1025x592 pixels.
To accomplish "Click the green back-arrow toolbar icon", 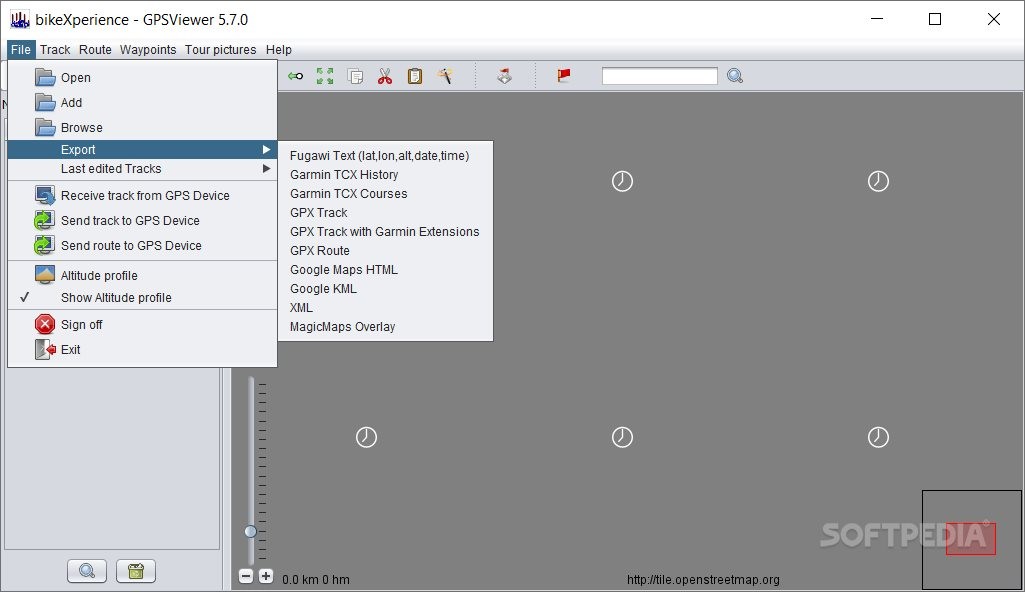I will [295, 76].
